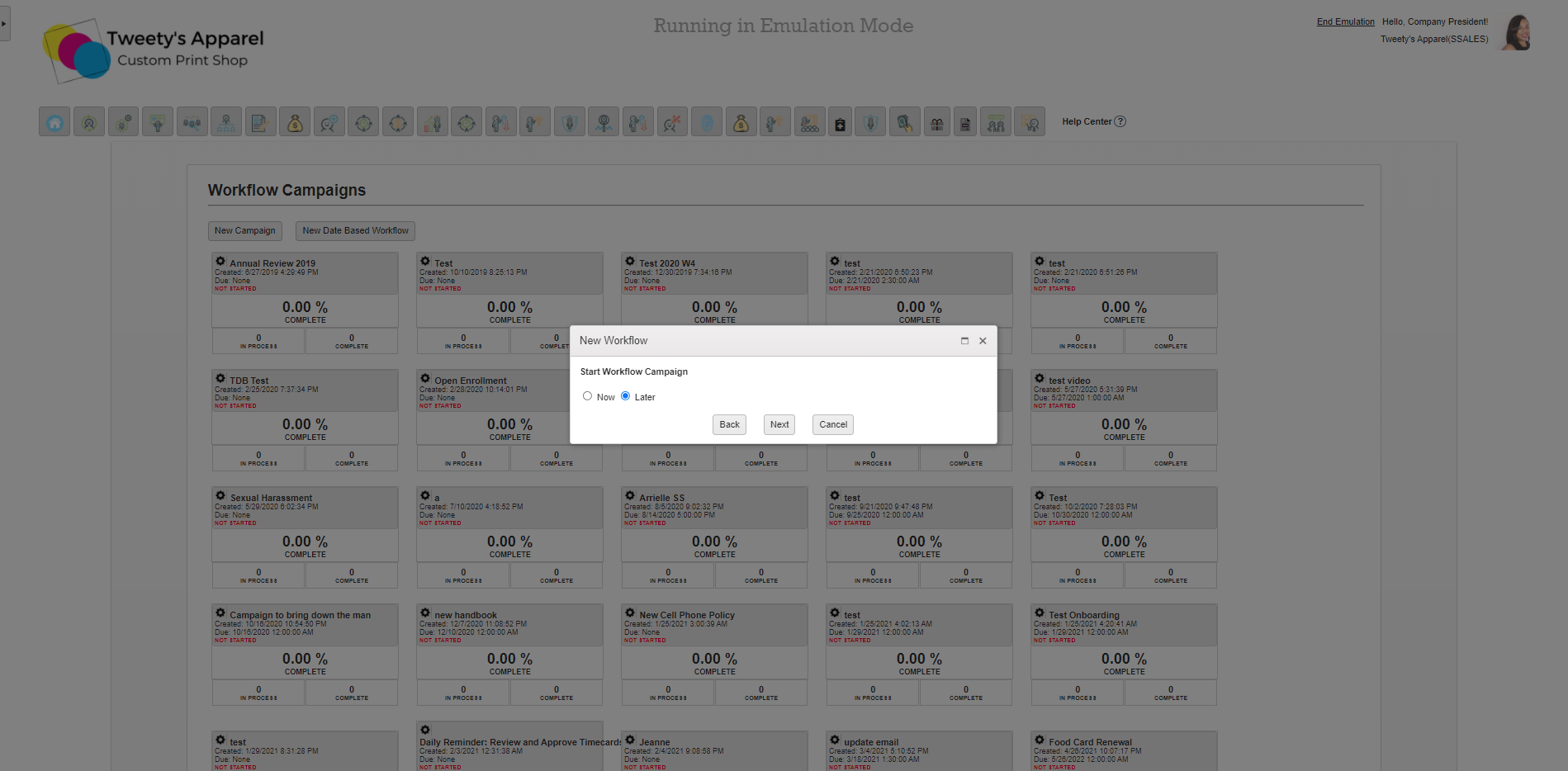The image size is (1568, 771).
Task: Open the certificate with person toolbar icon
Action: pyautogui.click(x=1030, y=122)
